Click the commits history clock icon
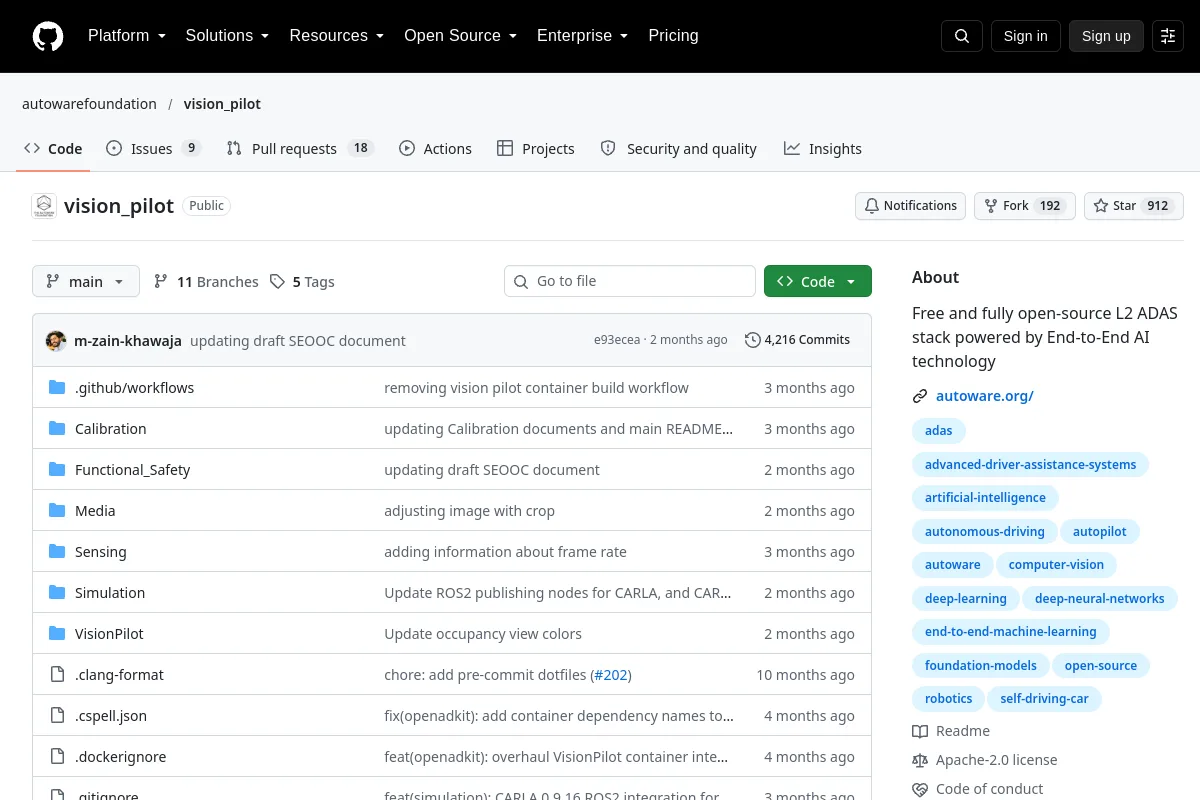Viewport: 1200px width, 800px height. click(x=753, y=340)
